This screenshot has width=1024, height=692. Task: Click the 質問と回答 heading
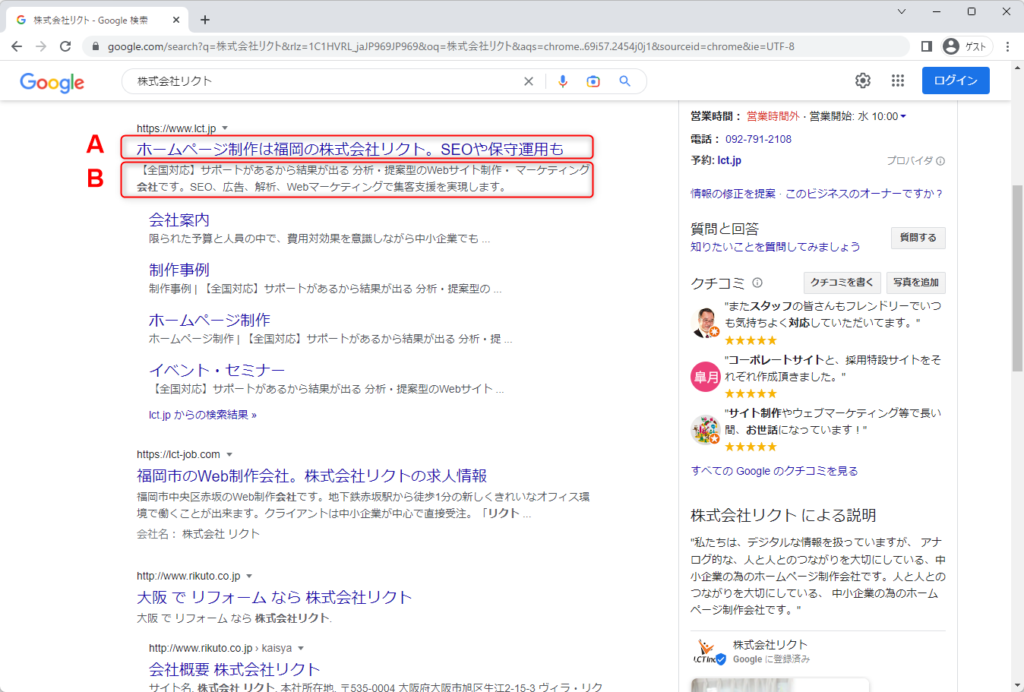pos(725,228)
